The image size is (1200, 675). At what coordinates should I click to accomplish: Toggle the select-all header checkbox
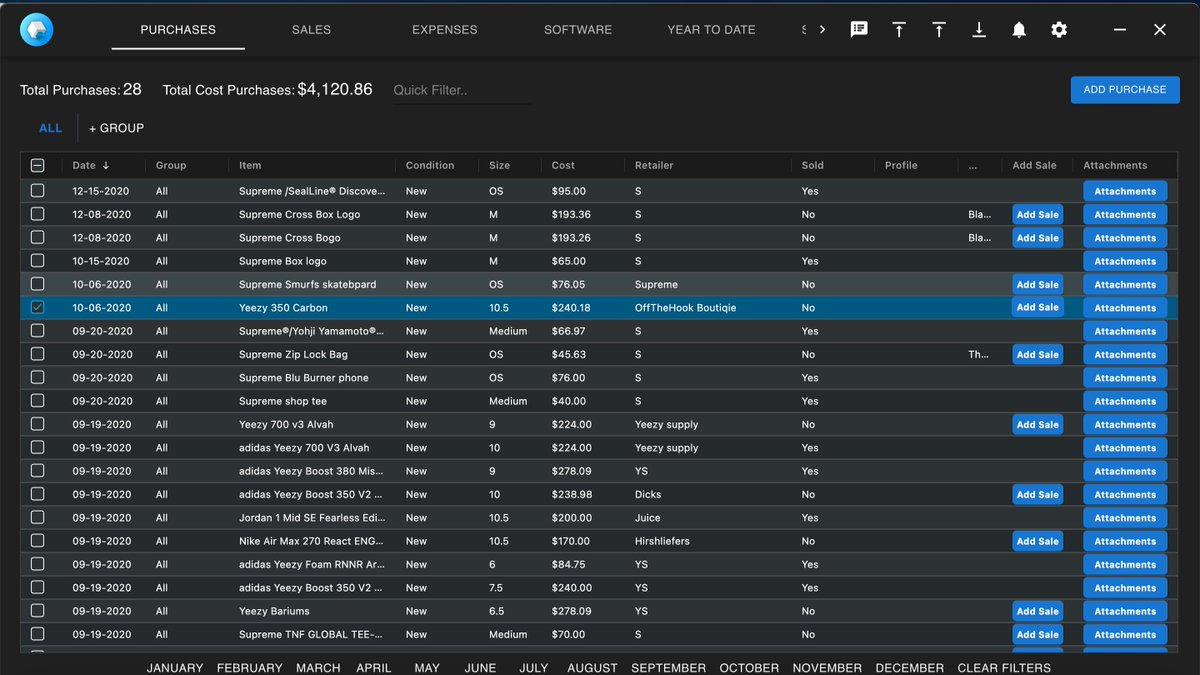click(38, 166)
